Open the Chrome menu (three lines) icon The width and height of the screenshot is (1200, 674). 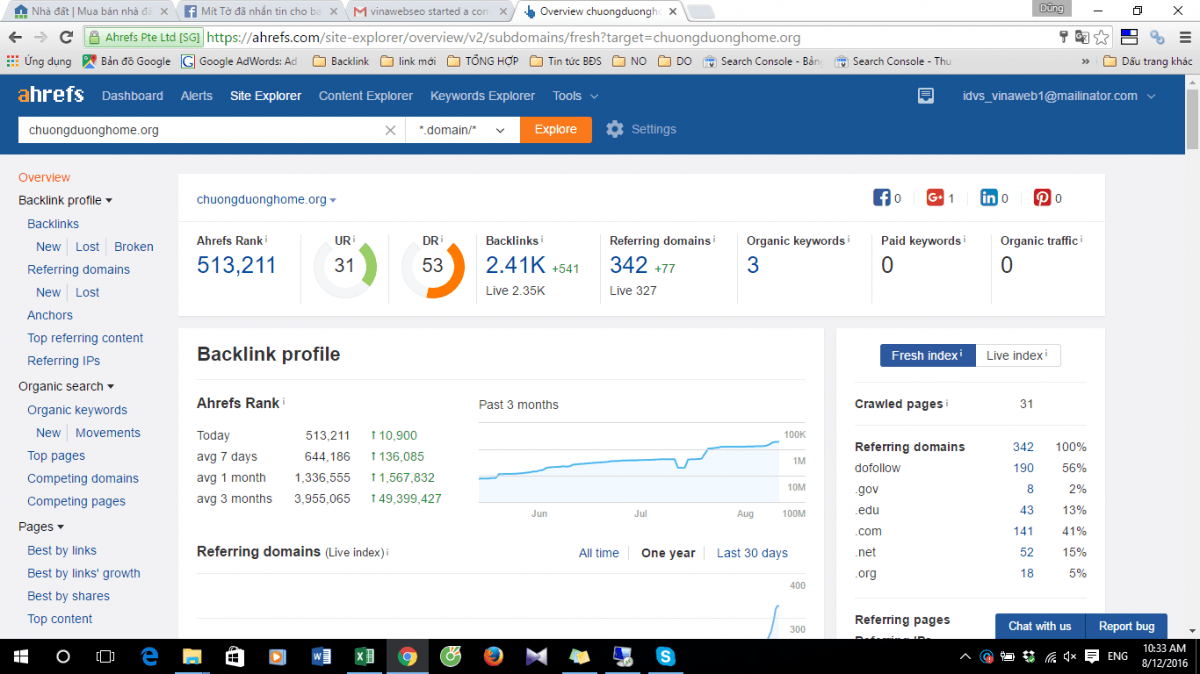pyautogui.click(x=1185, y=37)
